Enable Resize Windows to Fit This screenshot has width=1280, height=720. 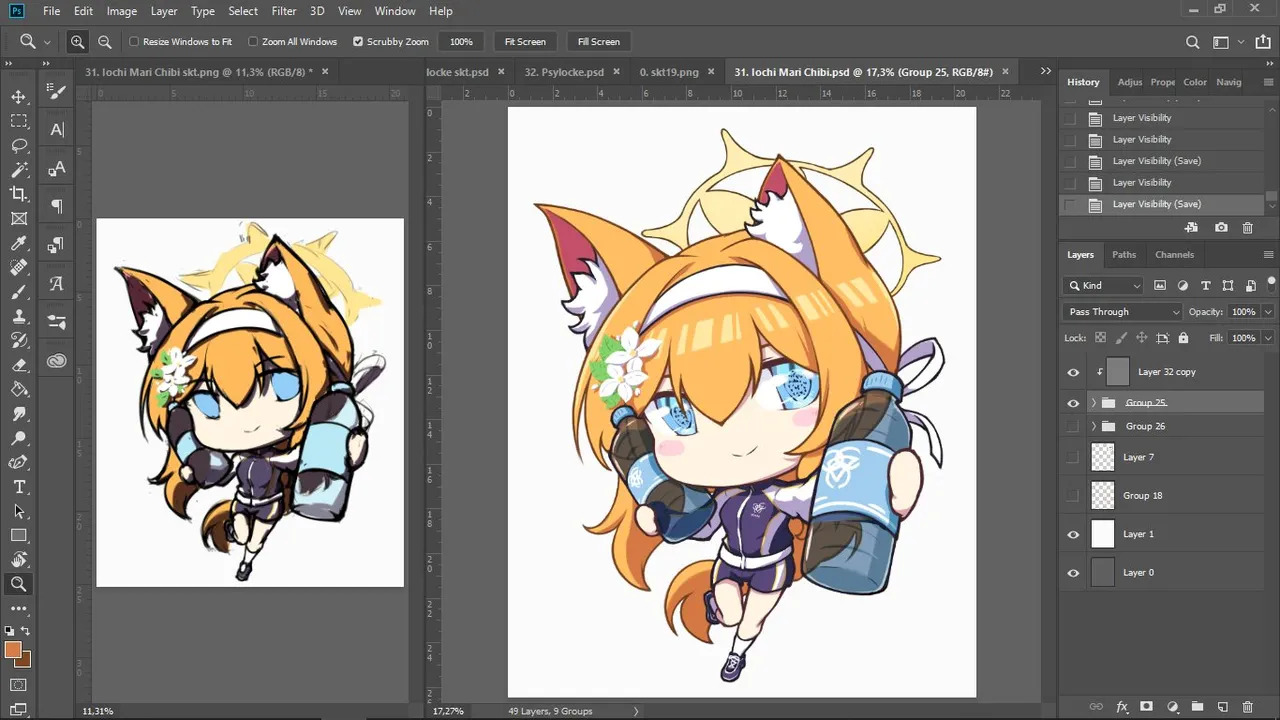point(134,42)
